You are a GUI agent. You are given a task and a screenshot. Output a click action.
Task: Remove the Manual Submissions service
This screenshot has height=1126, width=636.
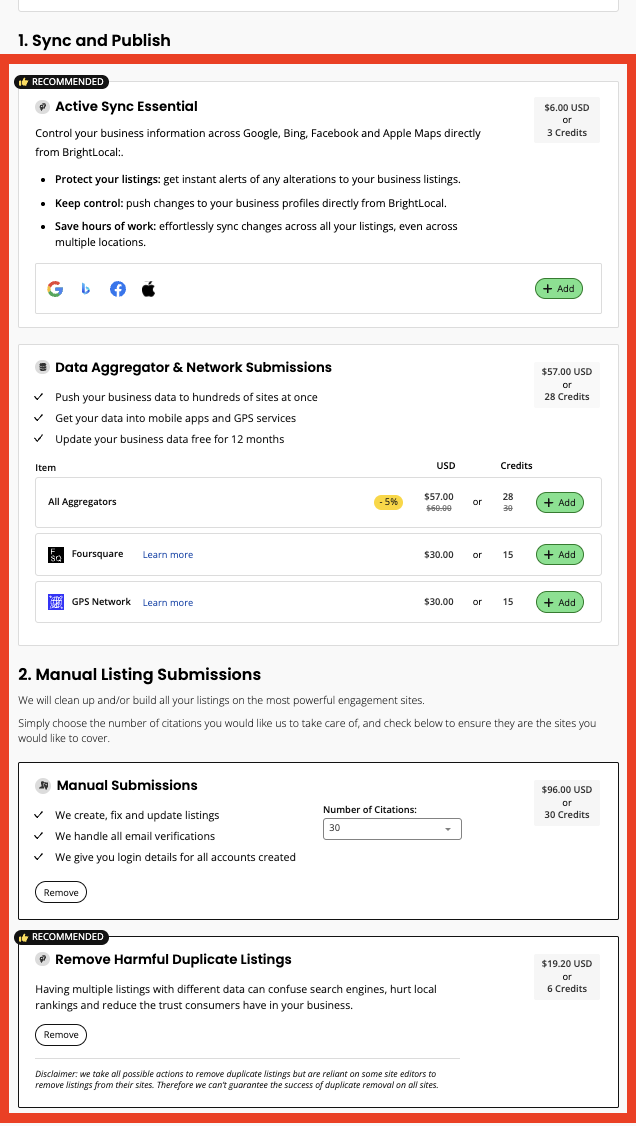(60, 891)
